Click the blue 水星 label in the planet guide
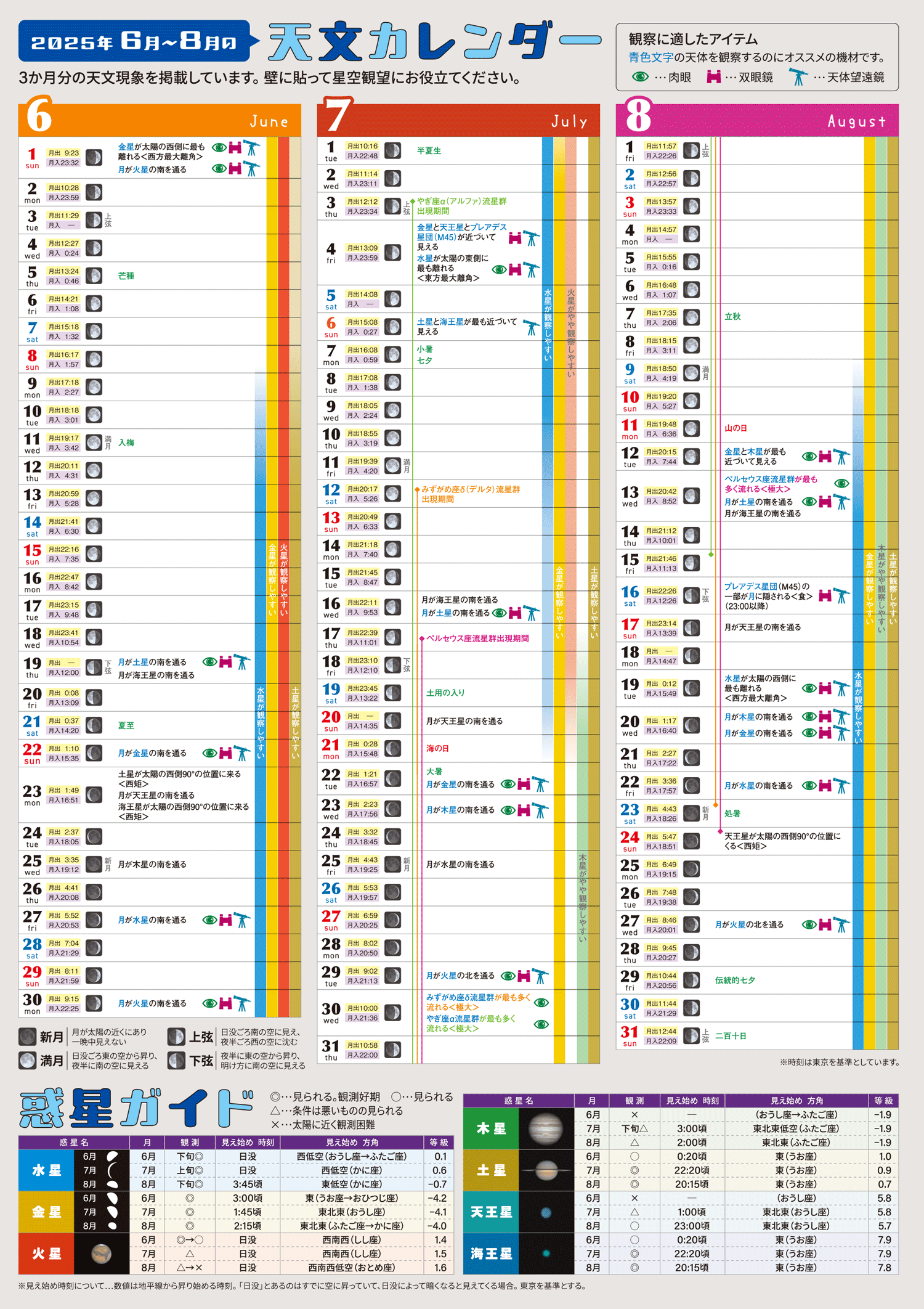This screenshot has height=1309, width=924. (46, 1170)
